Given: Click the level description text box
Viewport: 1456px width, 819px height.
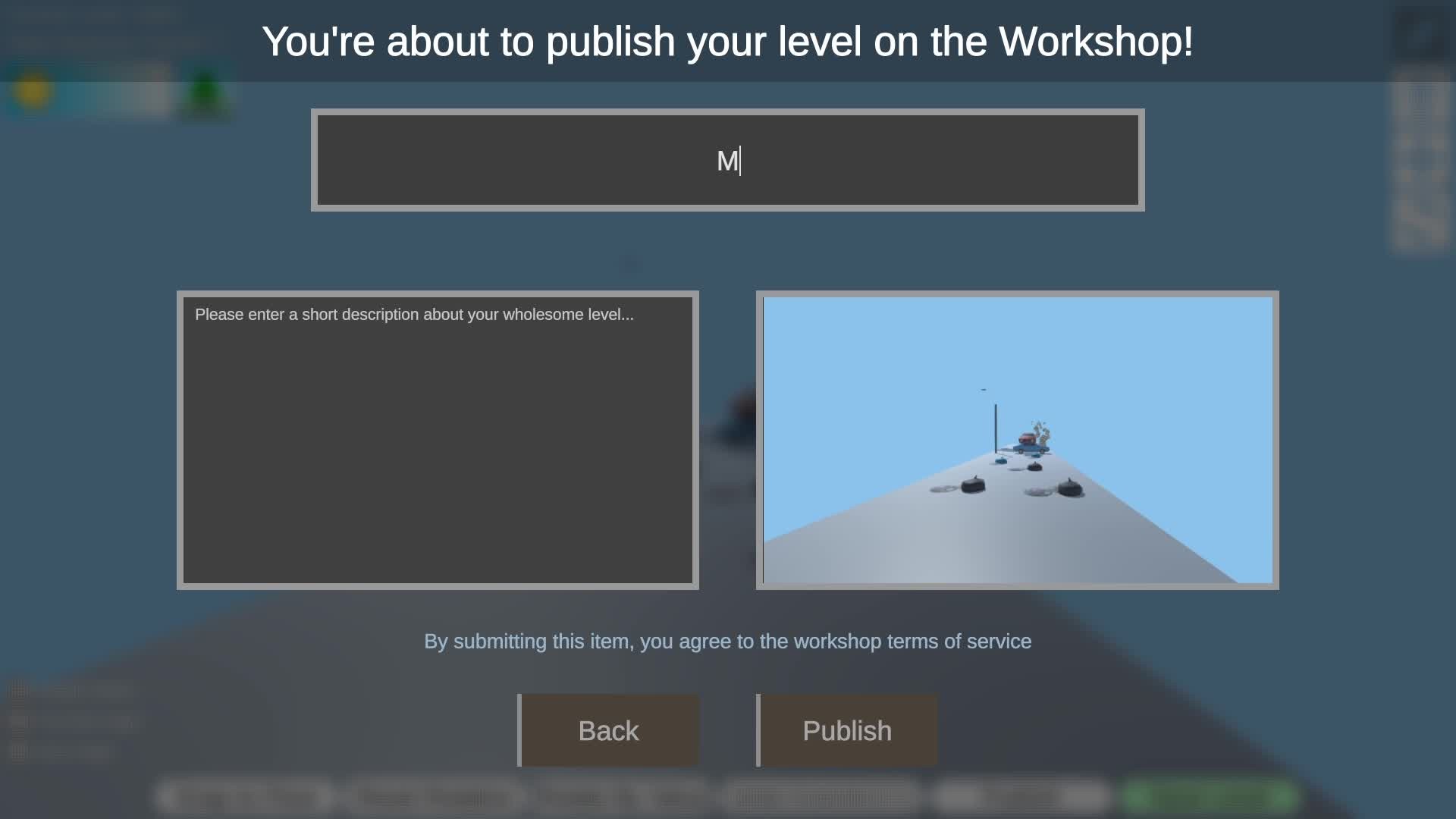Looking at the screenshot, I should 438,440.
